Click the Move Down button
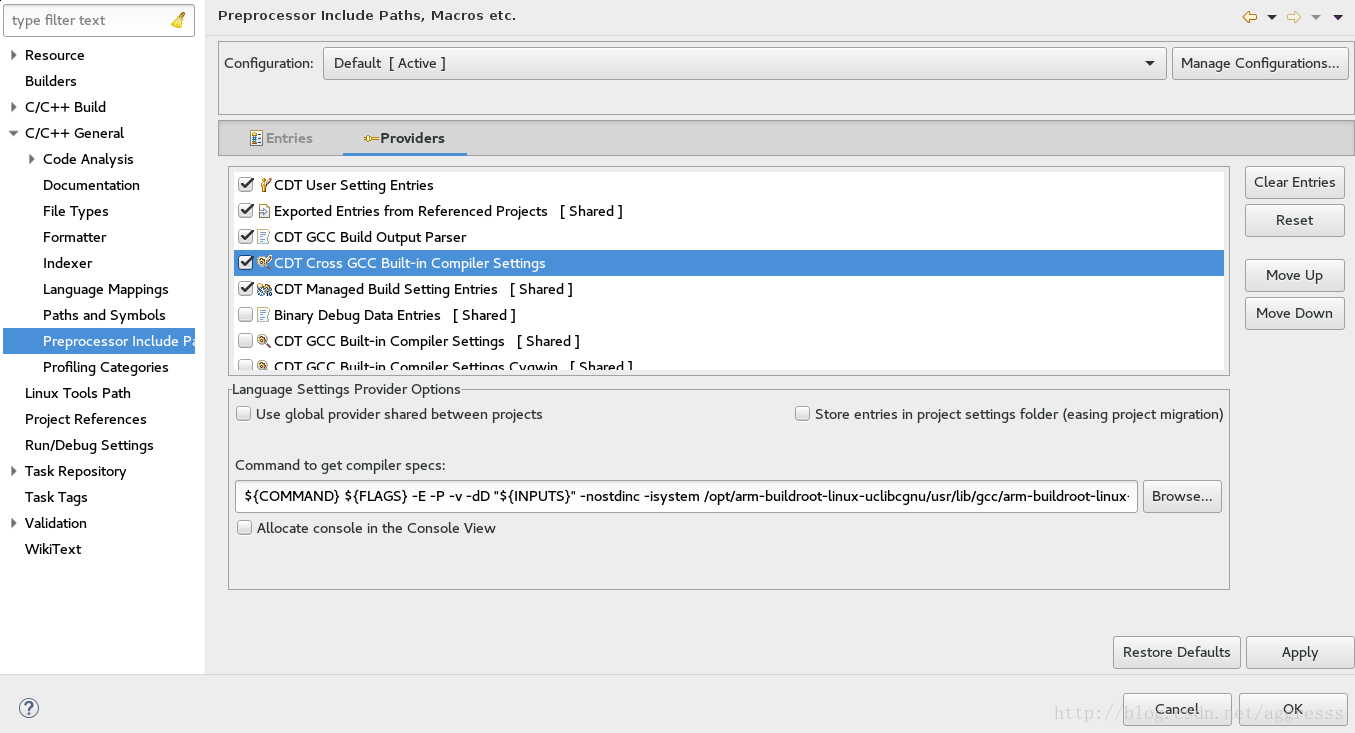This screenshot has height=733, width=1355. coord(1295,313)
